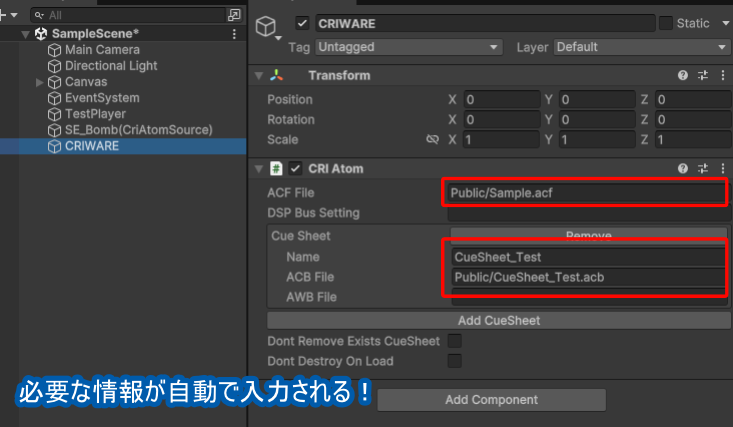Click the Position X field
733x427 pixels.
coord(502,100)
